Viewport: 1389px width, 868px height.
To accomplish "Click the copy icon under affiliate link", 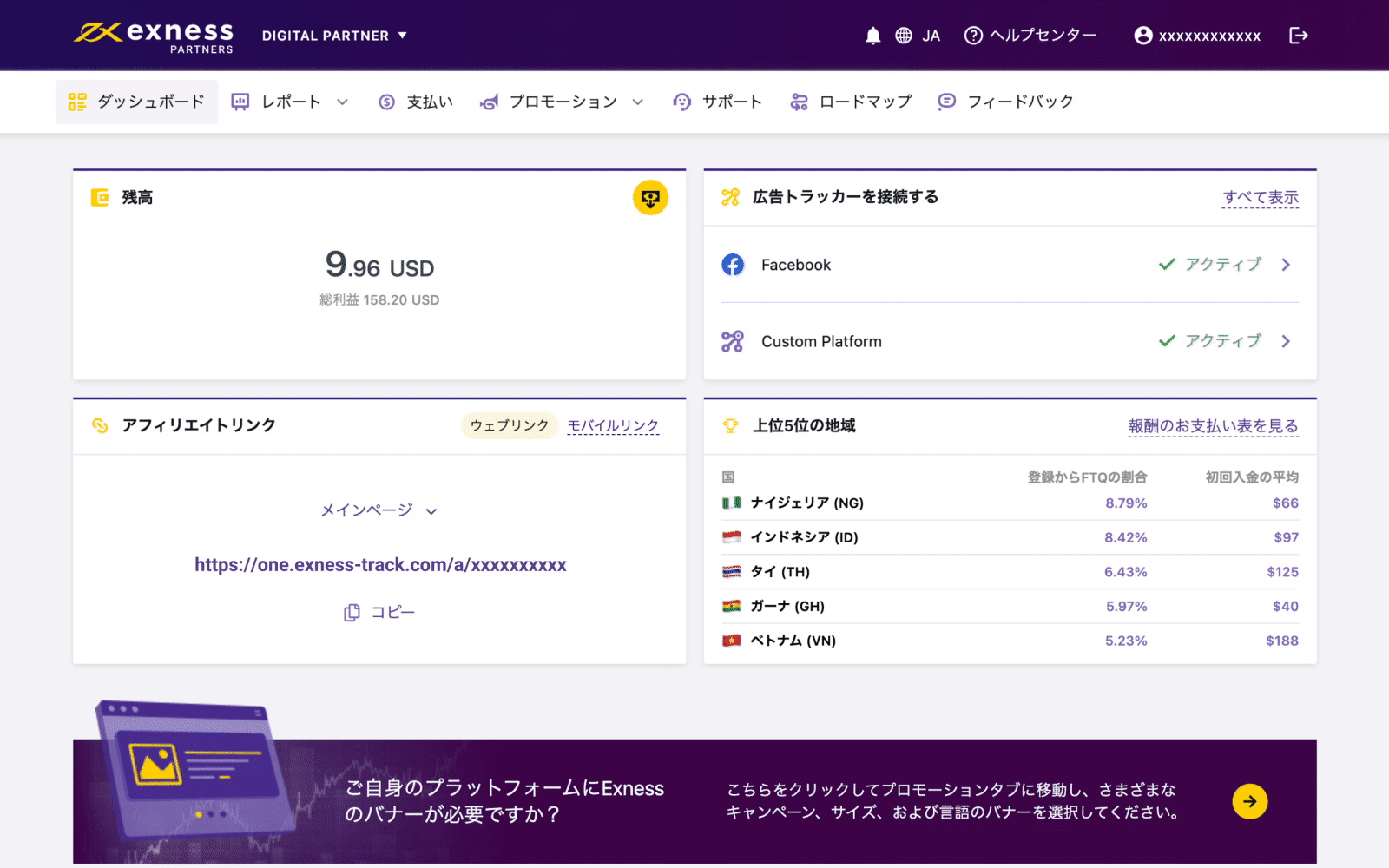I will [x=352, y=613].
